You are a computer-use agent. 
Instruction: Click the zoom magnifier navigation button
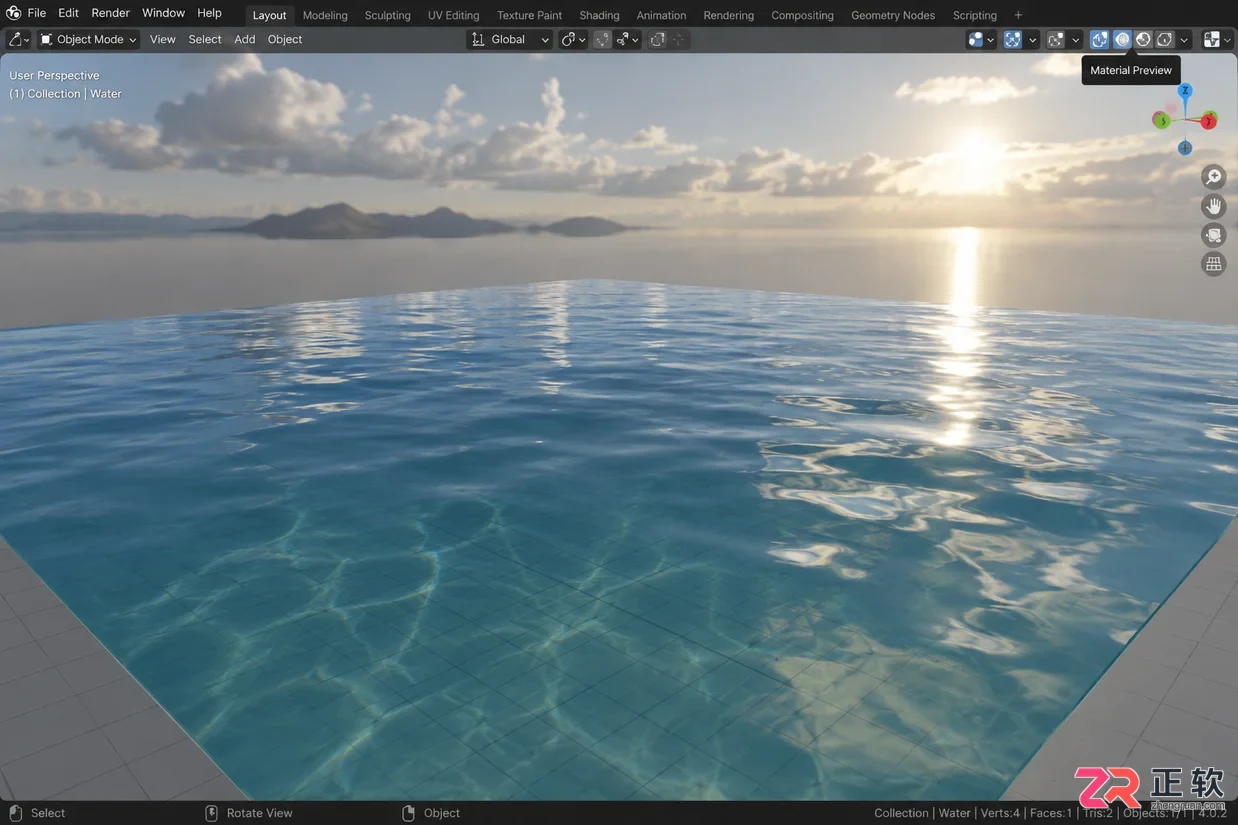[1213, 177]
